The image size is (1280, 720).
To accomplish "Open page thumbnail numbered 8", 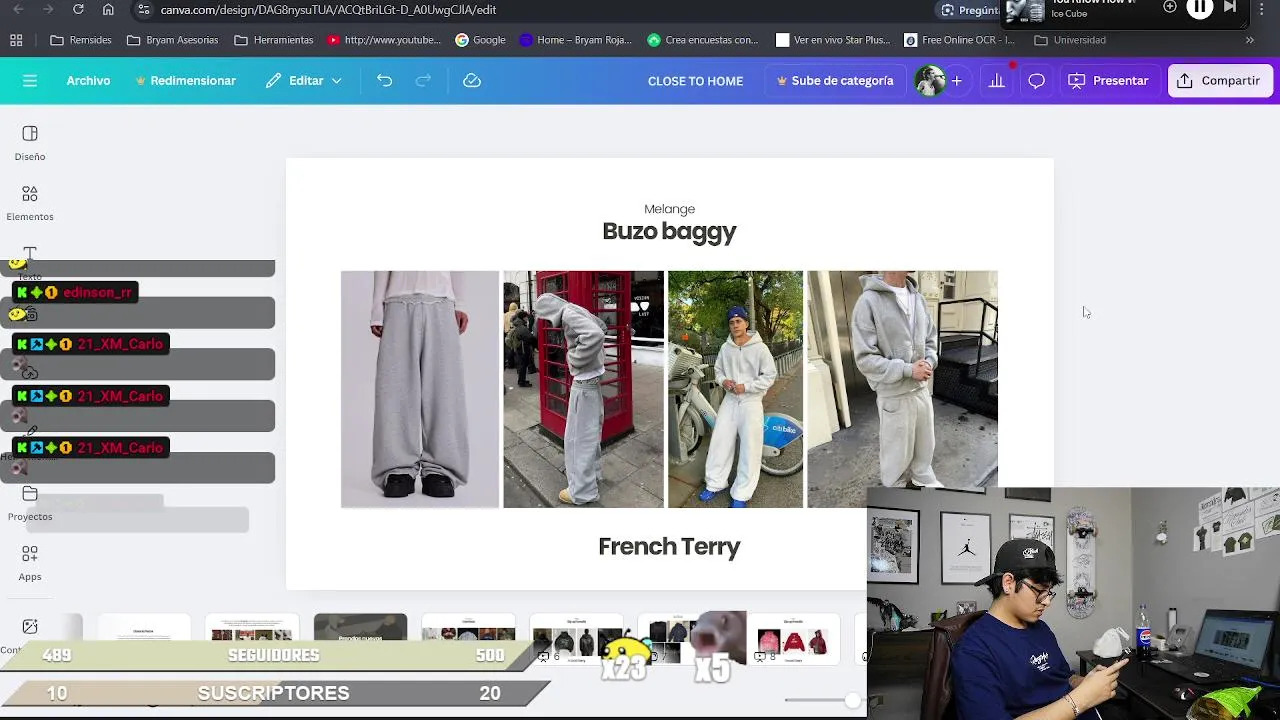I will point(792,639).
